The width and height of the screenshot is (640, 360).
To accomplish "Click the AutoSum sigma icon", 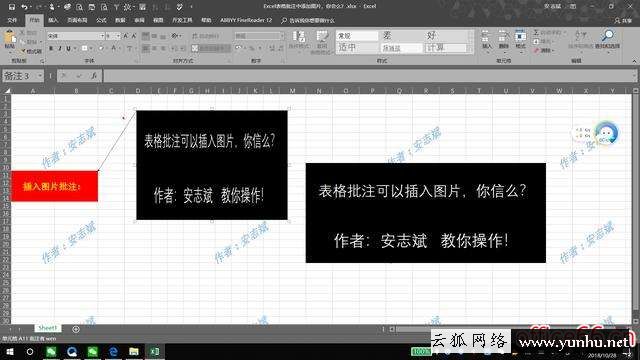I will (536, 32).
